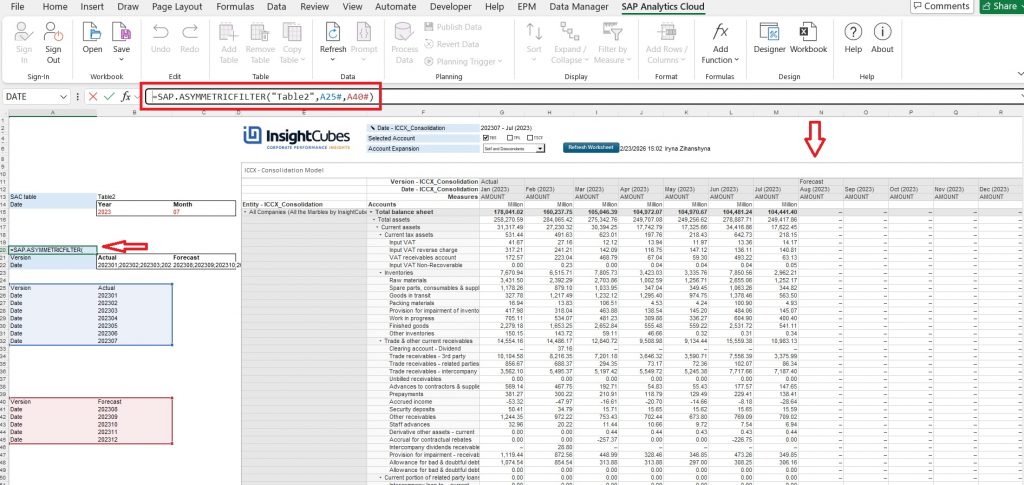Click the Name Box showing DATE

tap(31, 97)
